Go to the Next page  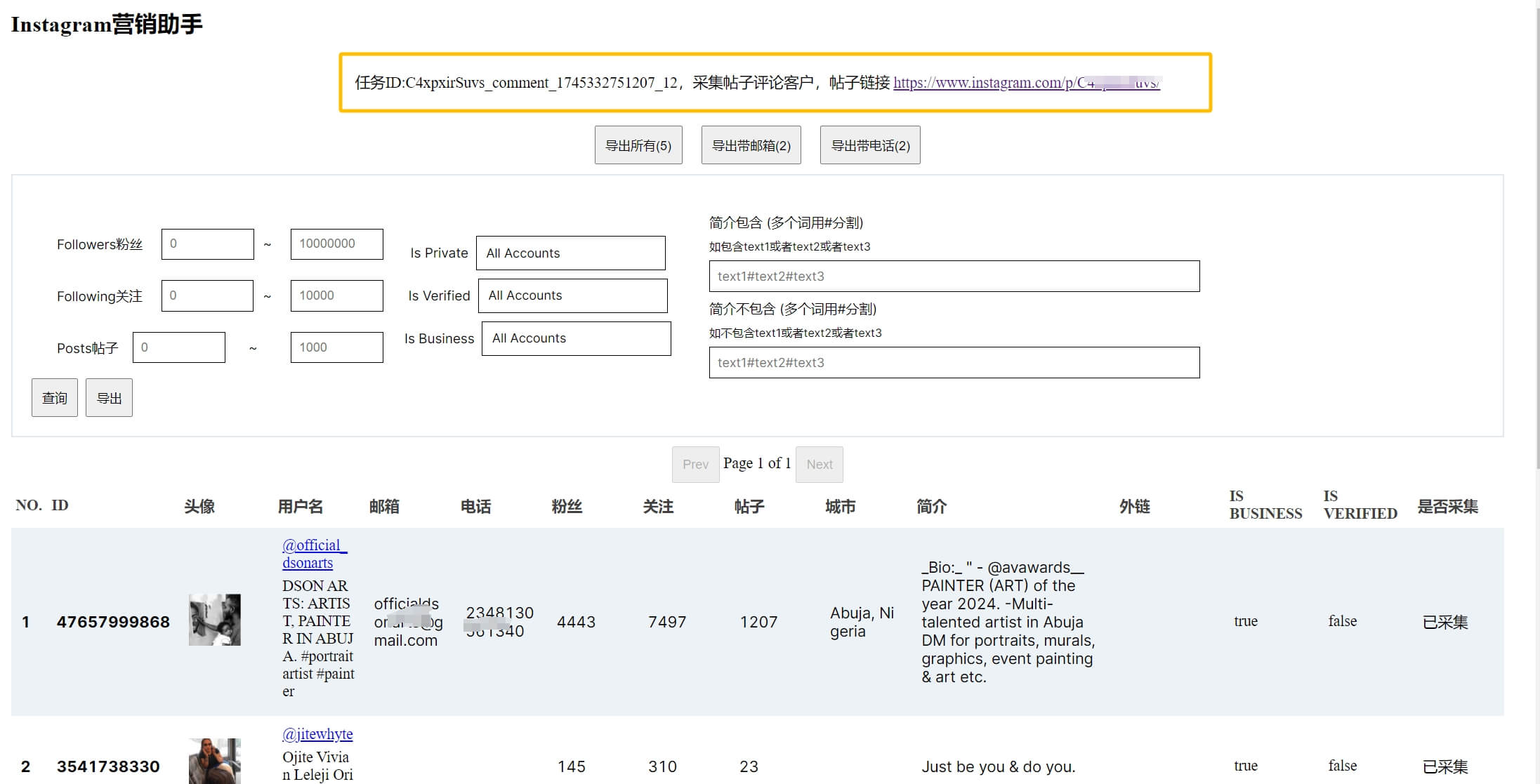pos(820,465)
